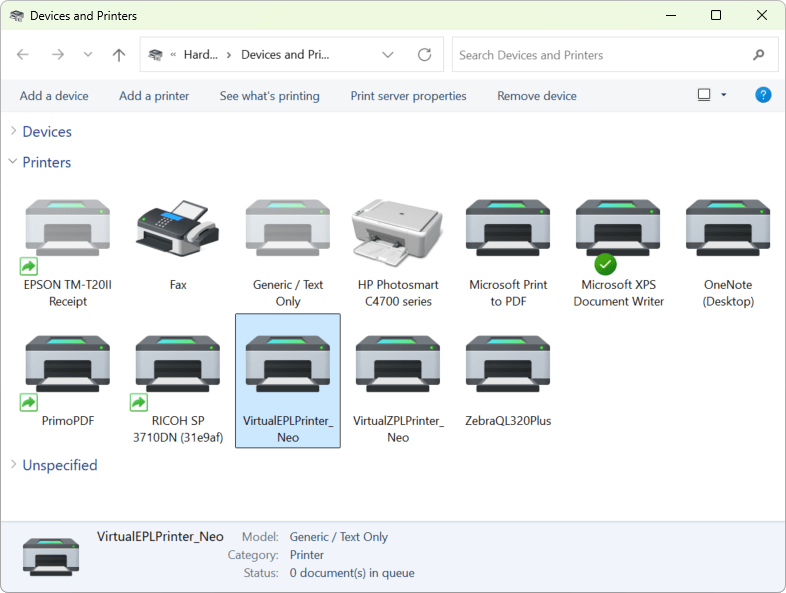Viewport: 786px width, 593px height.
Task: Click the Printers group heading
Action: click(x=47, y=162)
